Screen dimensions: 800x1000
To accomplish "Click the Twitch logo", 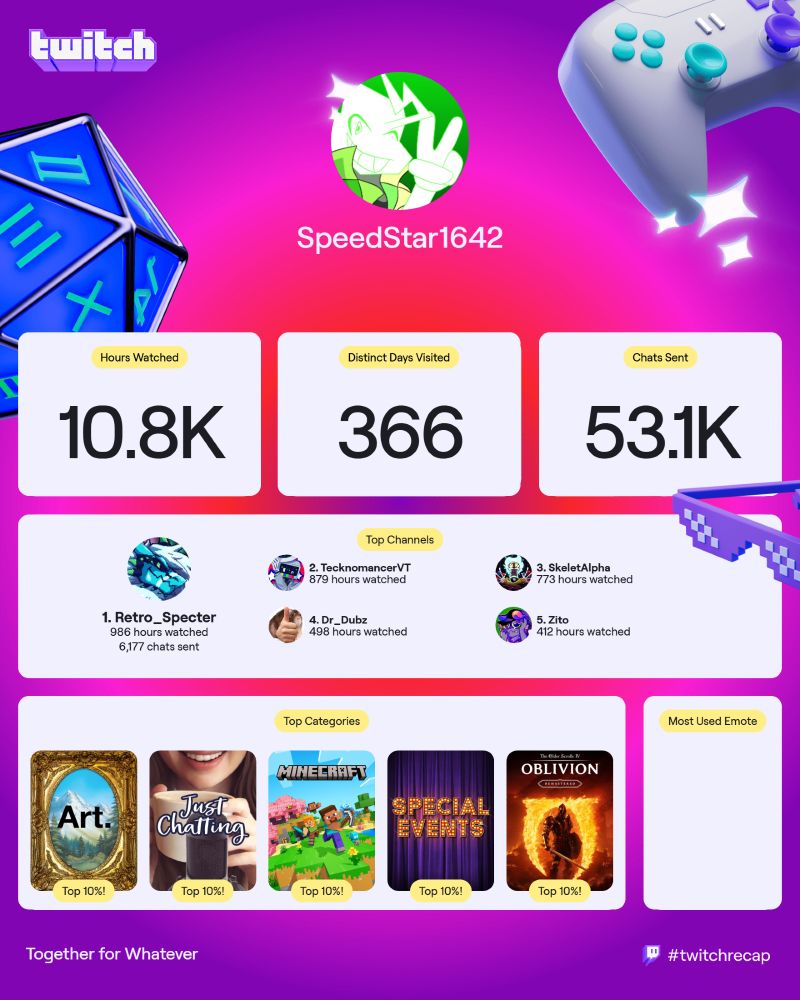I will (93, 49).
